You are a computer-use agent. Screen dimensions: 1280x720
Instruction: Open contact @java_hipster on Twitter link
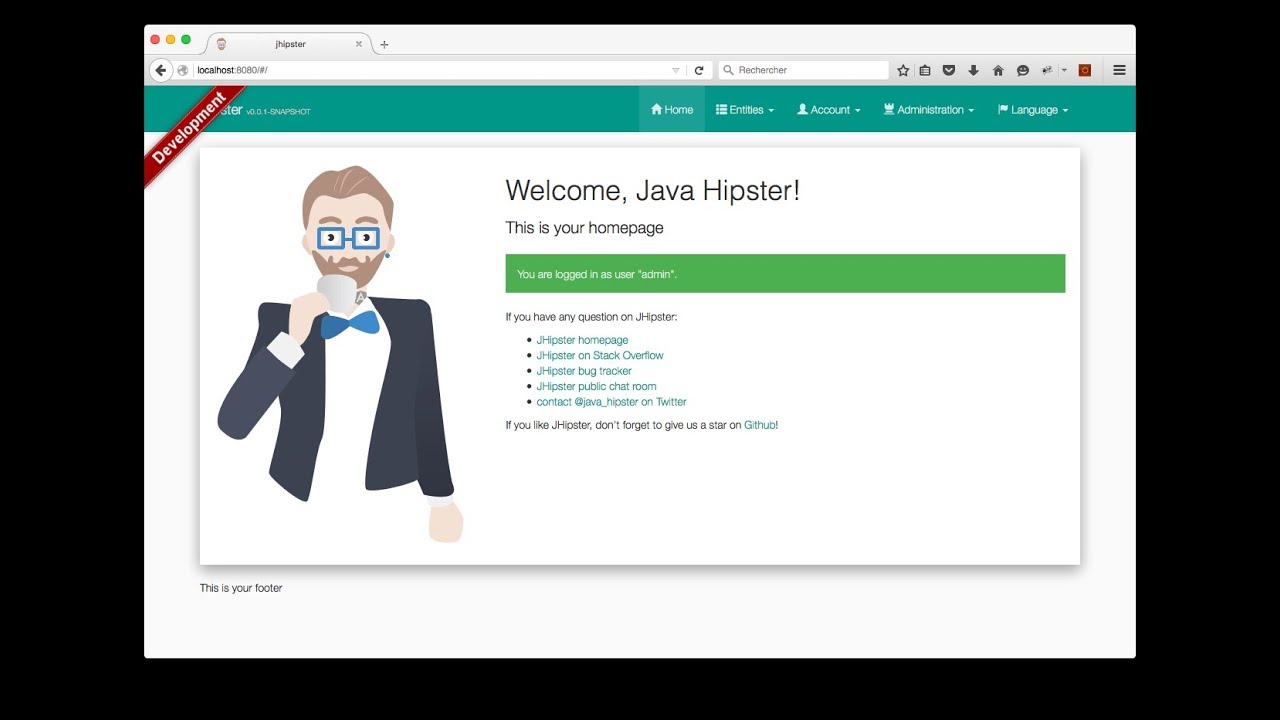click(611, 402)
